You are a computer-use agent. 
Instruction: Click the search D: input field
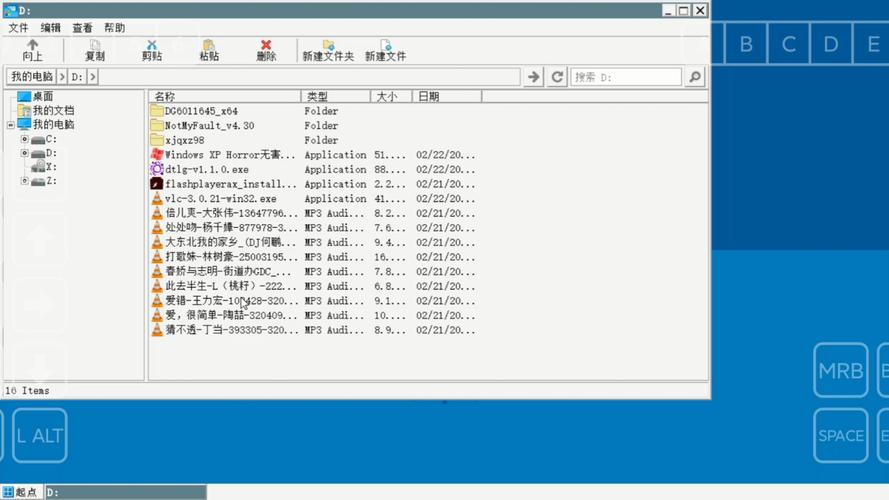pos(626,77)
